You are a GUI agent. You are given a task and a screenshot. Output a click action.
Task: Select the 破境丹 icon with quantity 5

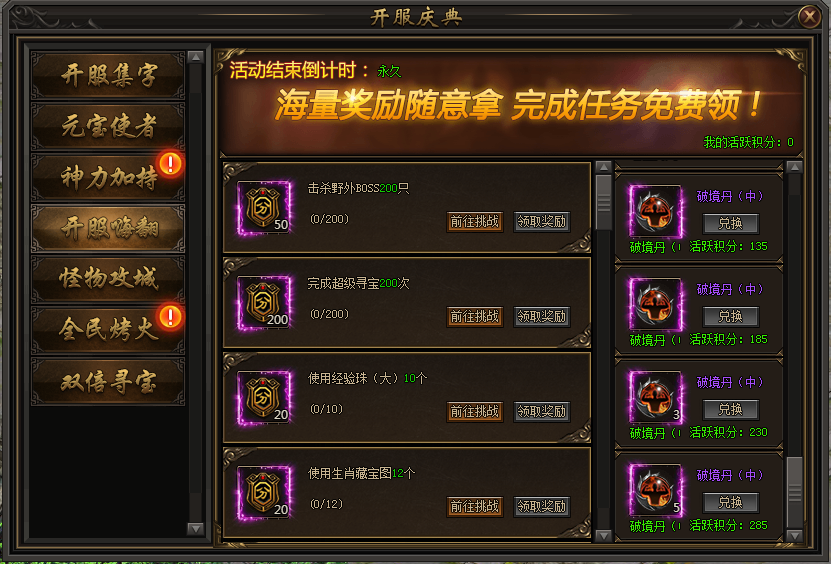coord(656,490)
